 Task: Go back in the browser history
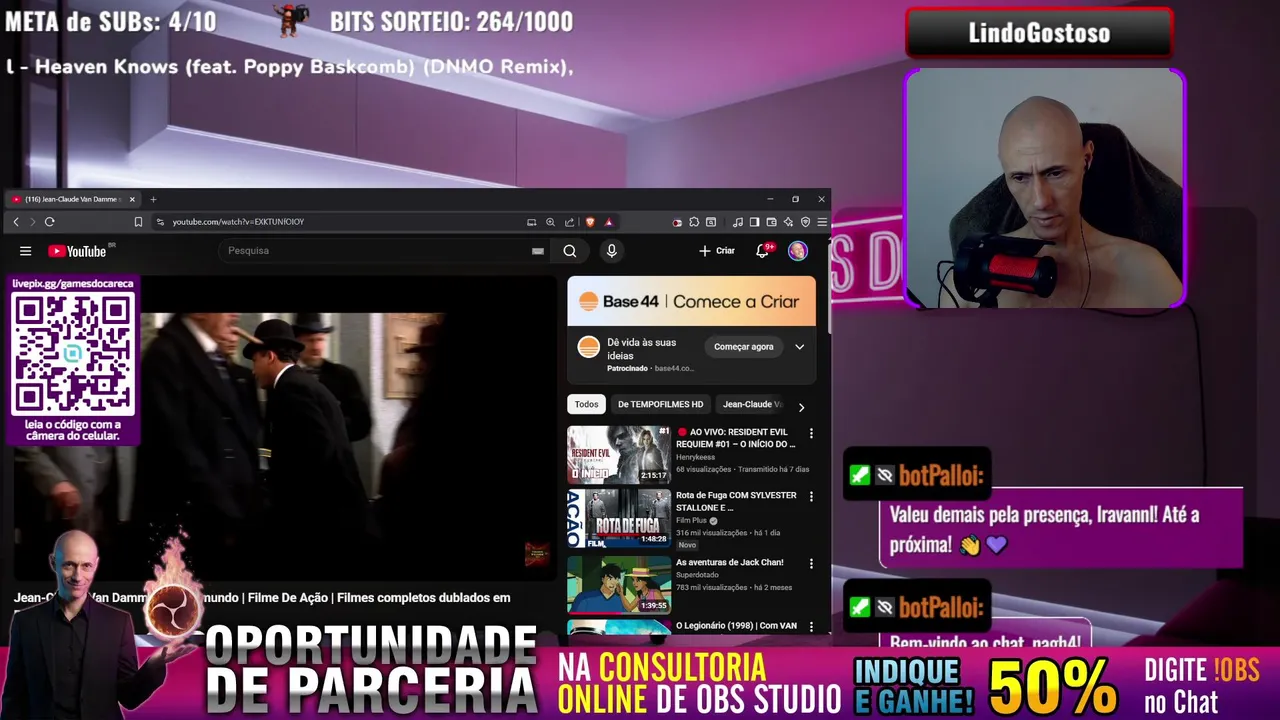coord(16,222)
